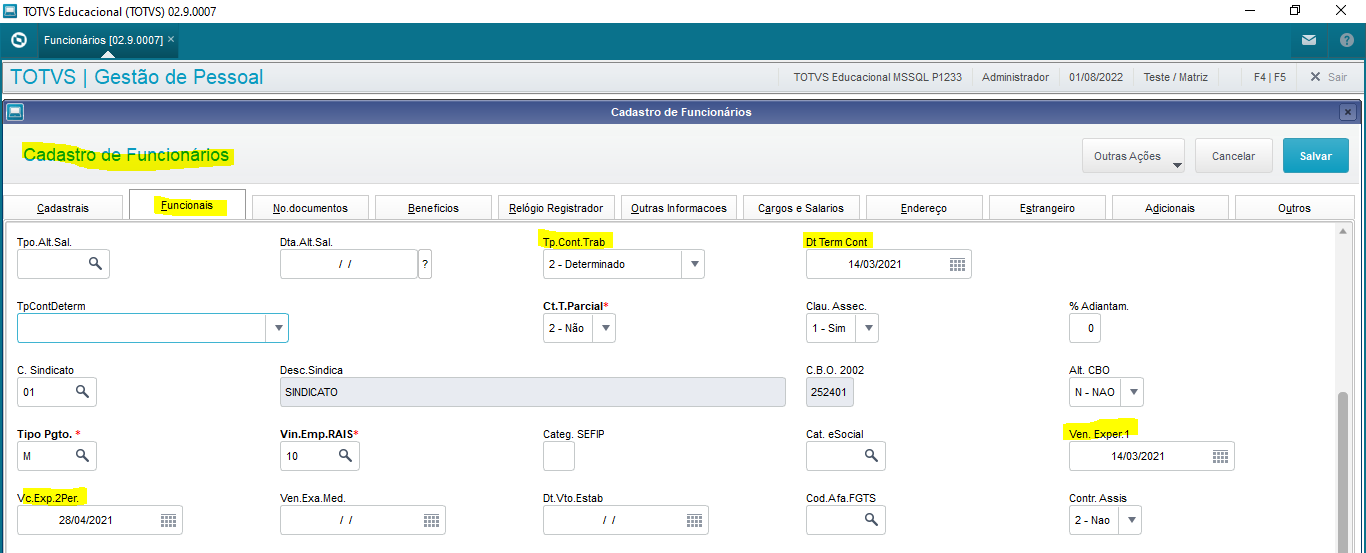The width and height of the screenshot is (1366, 553).
Task: Expand the Alt. CBO dropdown
Action: coord(1132,392)
